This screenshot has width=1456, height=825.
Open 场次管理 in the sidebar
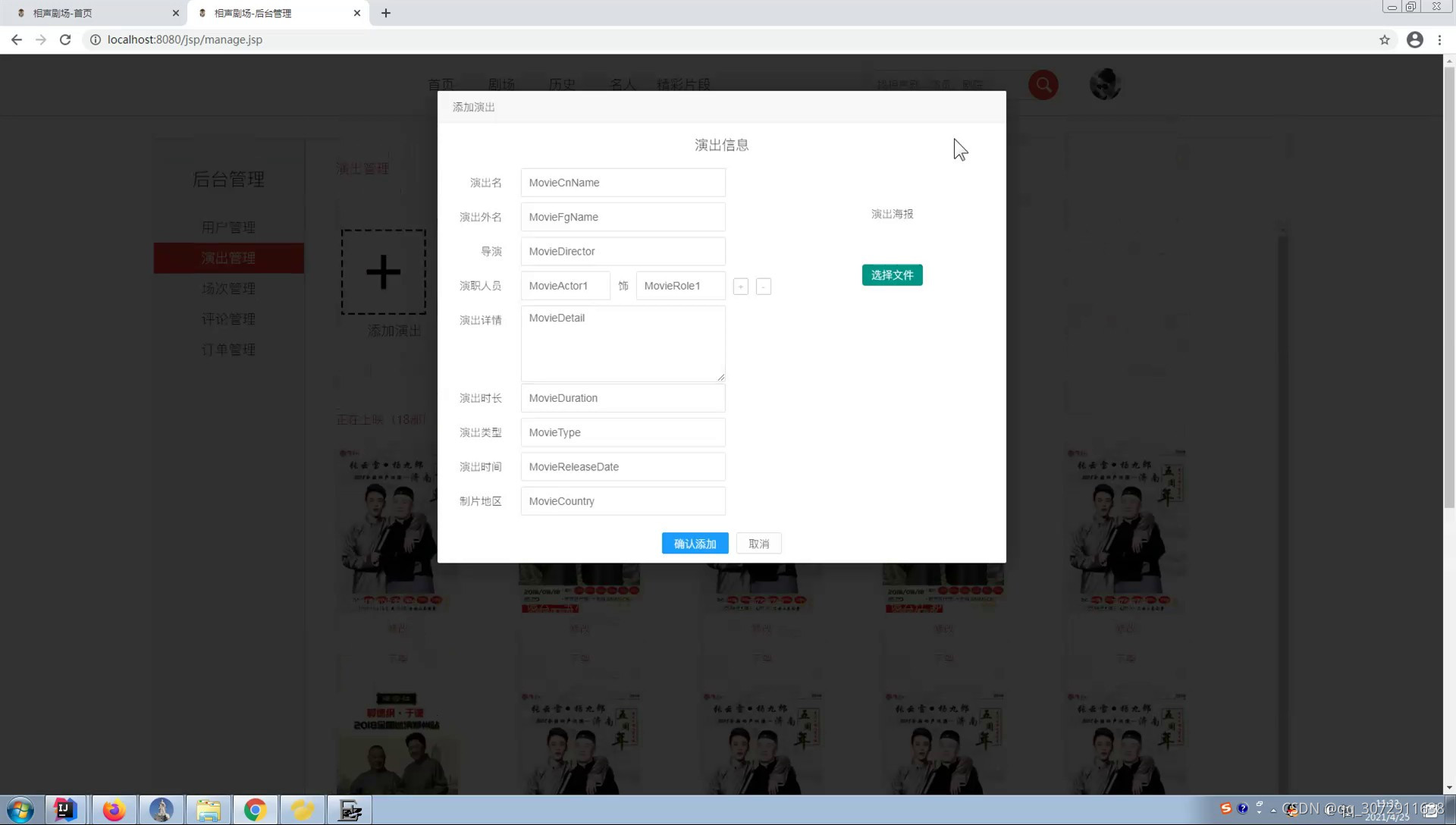pos(228,289)
